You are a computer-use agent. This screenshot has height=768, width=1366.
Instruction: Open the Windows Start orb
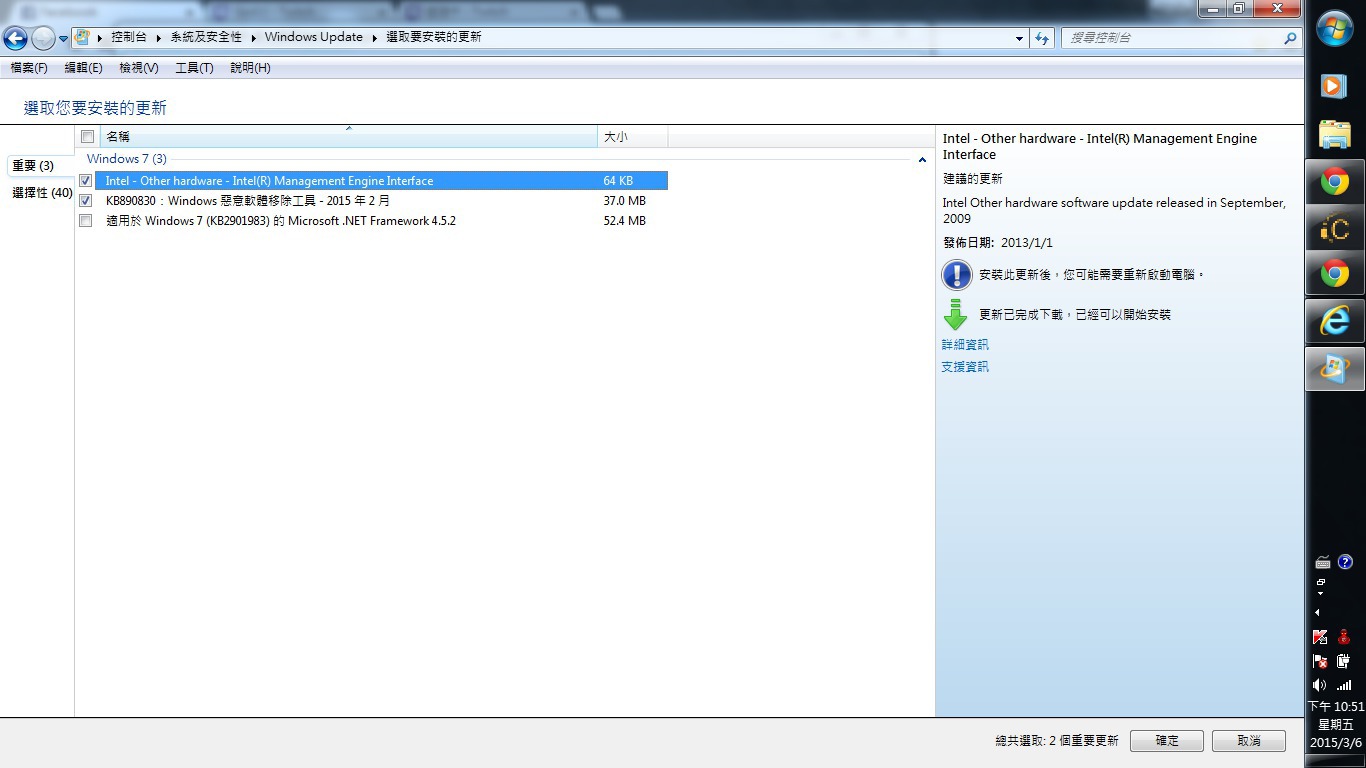pyautogui.click(x=1335, y=29)
